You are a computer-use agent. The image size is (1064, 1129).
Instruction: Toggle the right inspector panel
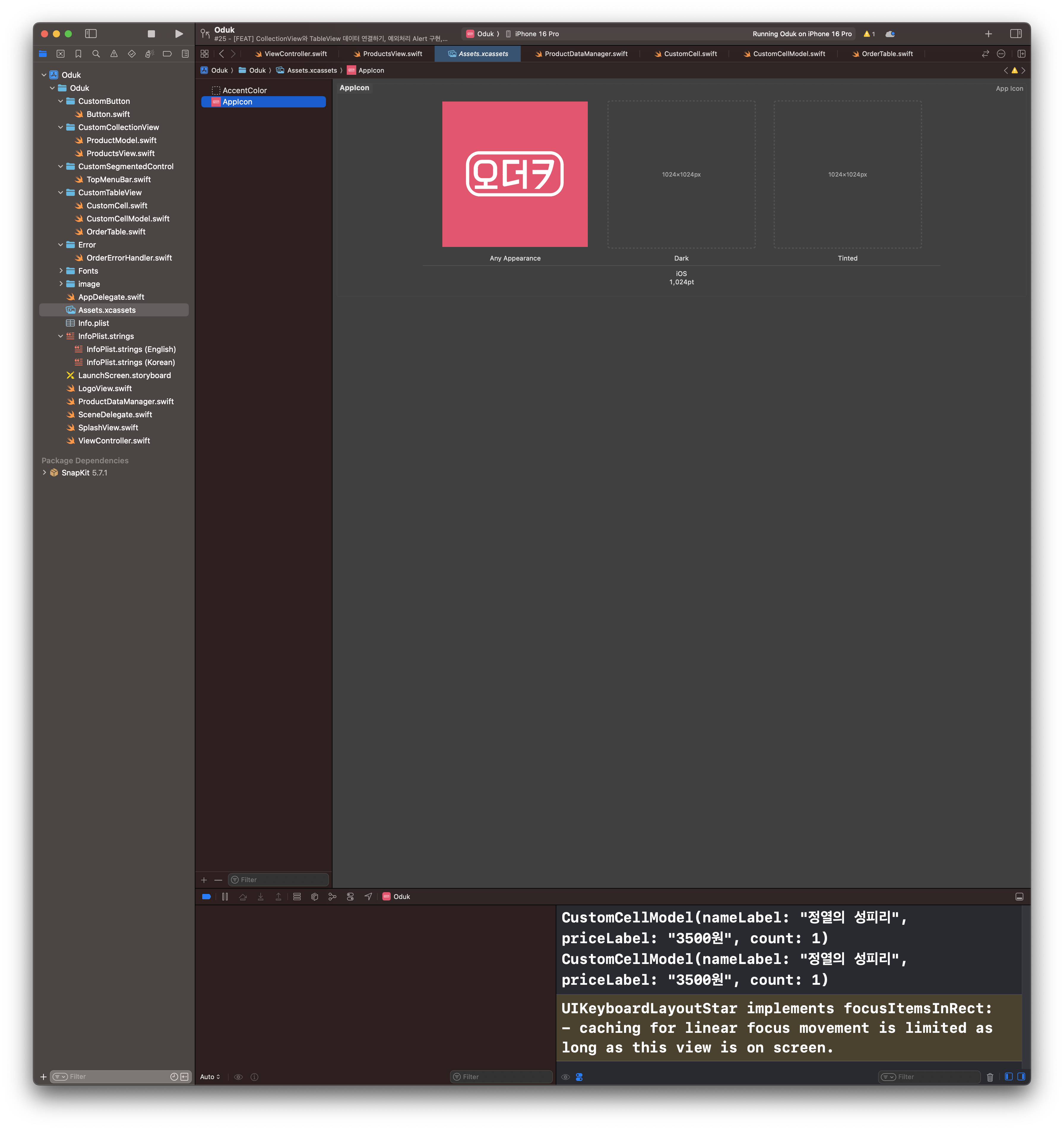[x=1016, y=34]
